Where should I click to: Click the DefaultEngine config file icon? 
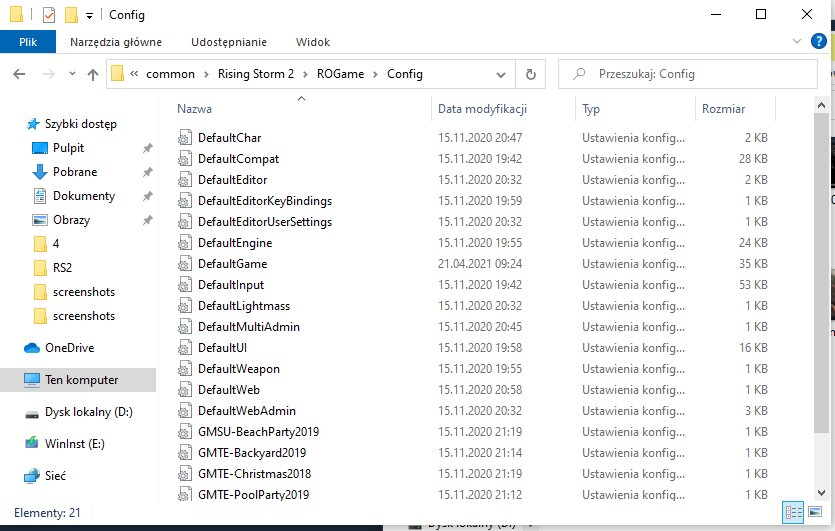click(x=184, y=243)
